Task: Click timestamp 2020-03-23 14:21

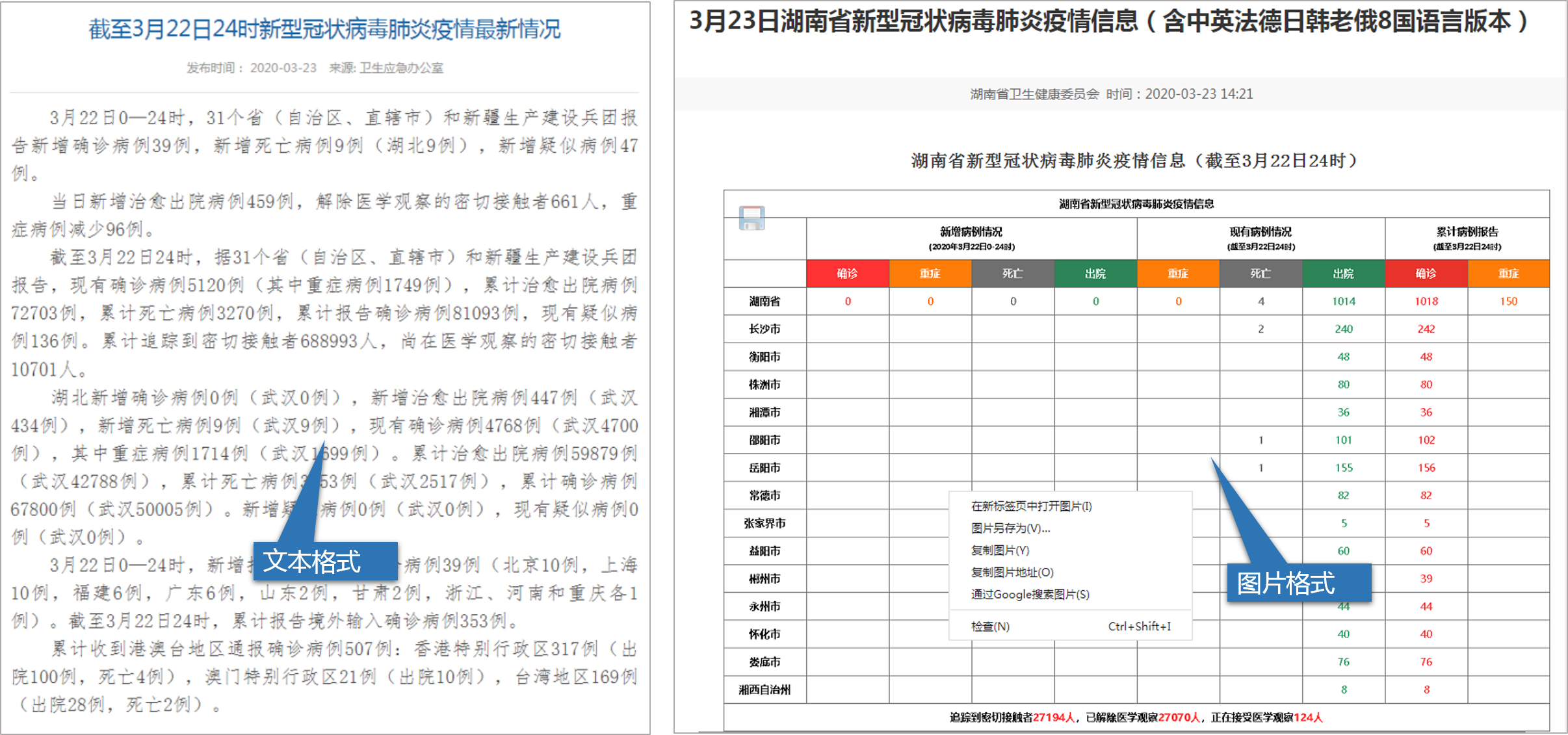Action: pyautogui.click(x=1199, y=94)
